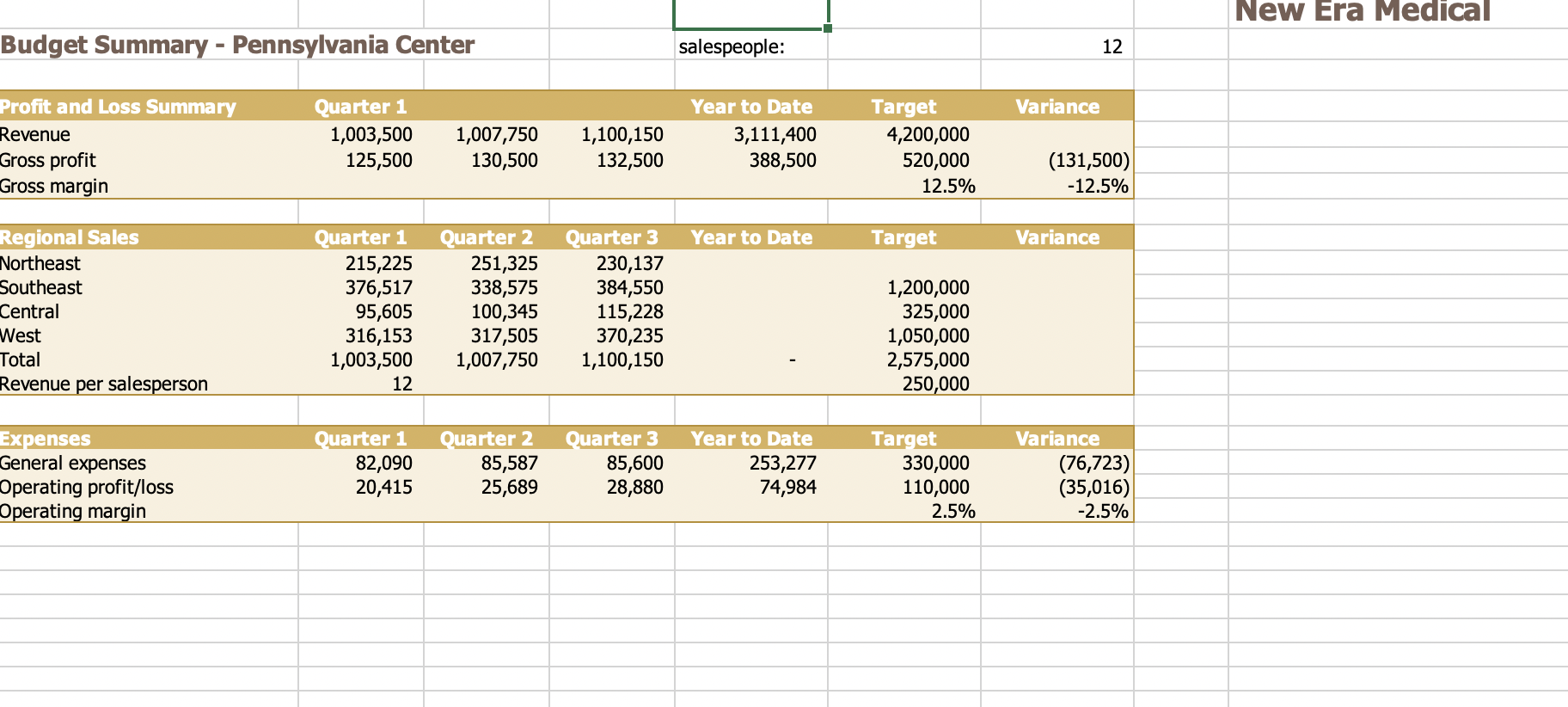The width and height of the screenshot is (1568, 707).
Task: Click Gross profit year to date 388,500
Action: click(x=783, y=160)
